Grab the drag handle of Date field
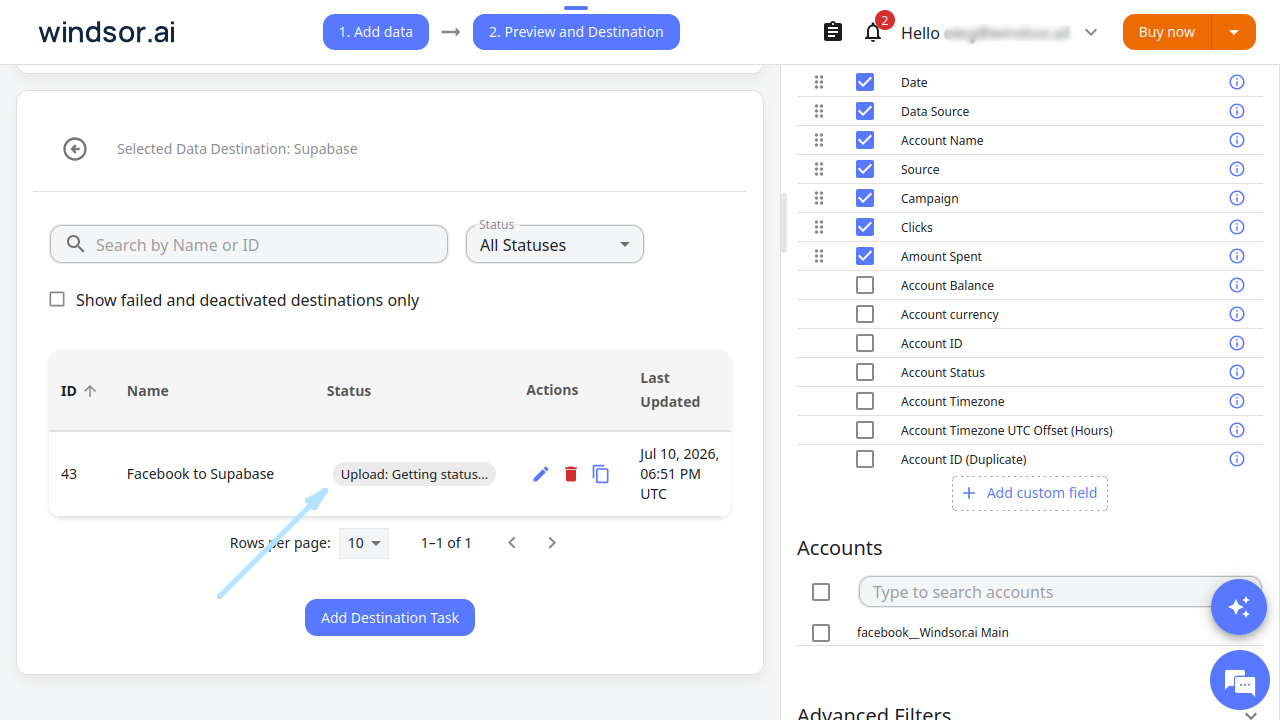The width and height of the screenshot is (1280, 720). (x=819, y=82)
